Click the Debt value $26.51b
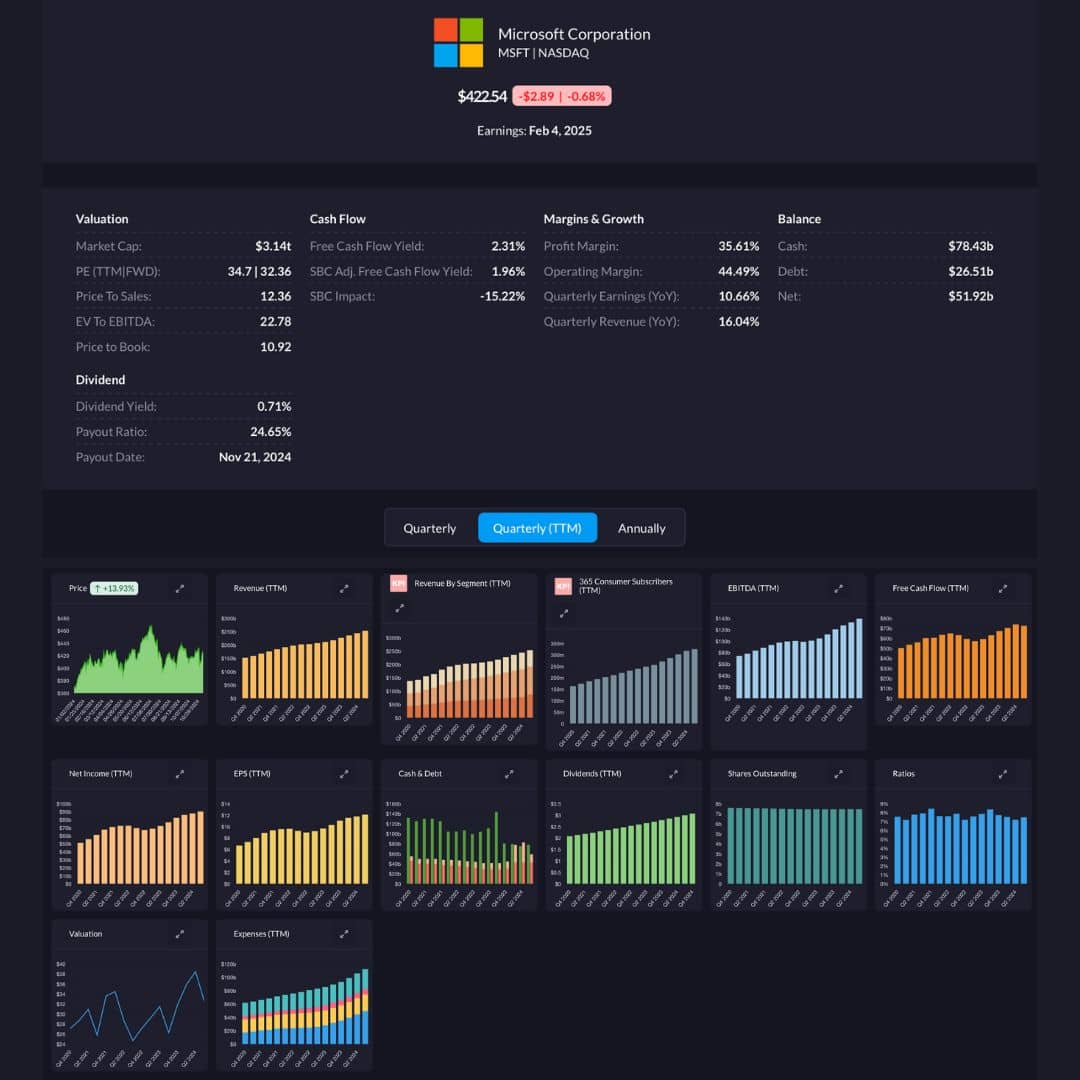 970,271
